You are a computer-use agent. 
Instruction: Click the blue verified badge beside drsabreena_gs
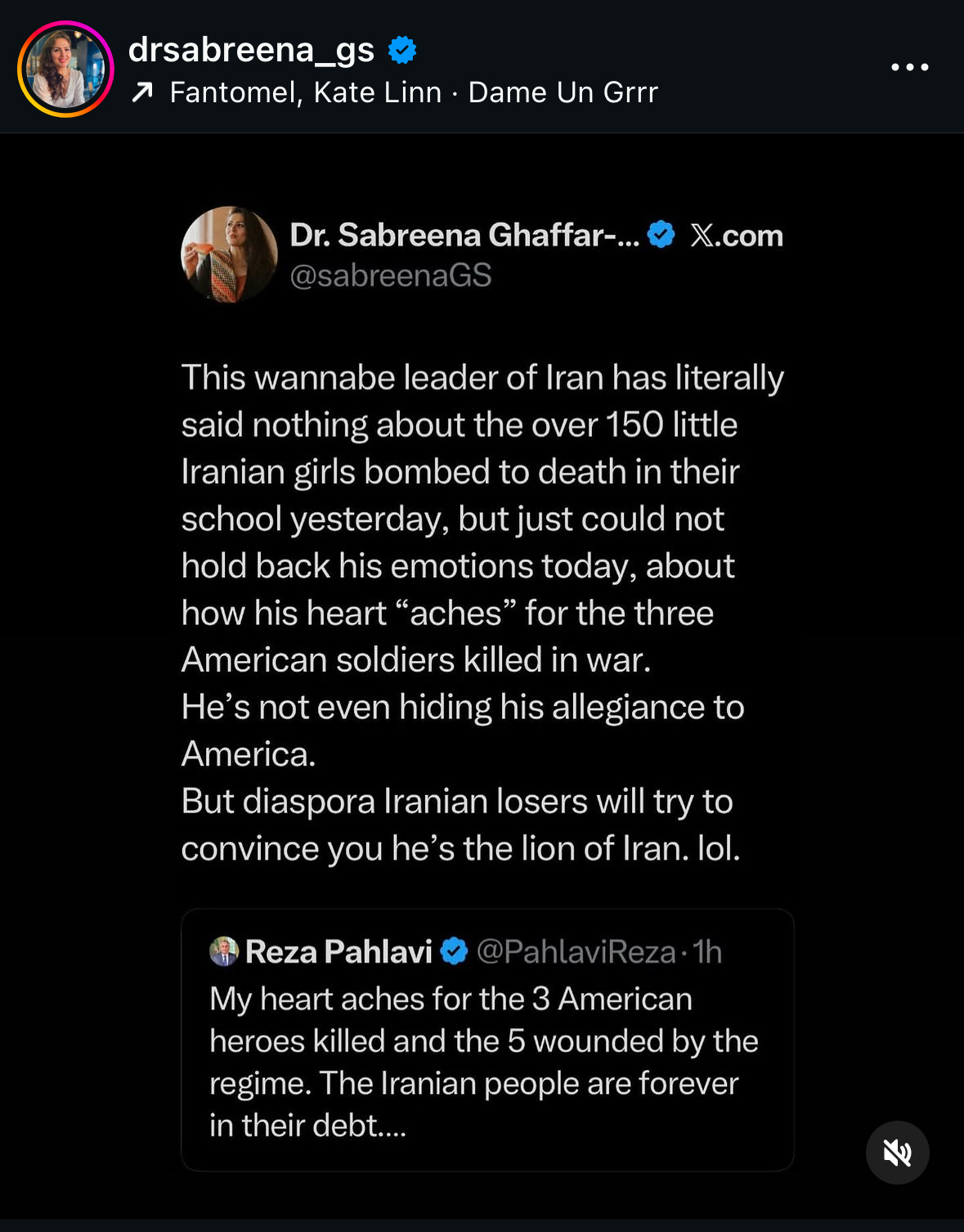401,51
